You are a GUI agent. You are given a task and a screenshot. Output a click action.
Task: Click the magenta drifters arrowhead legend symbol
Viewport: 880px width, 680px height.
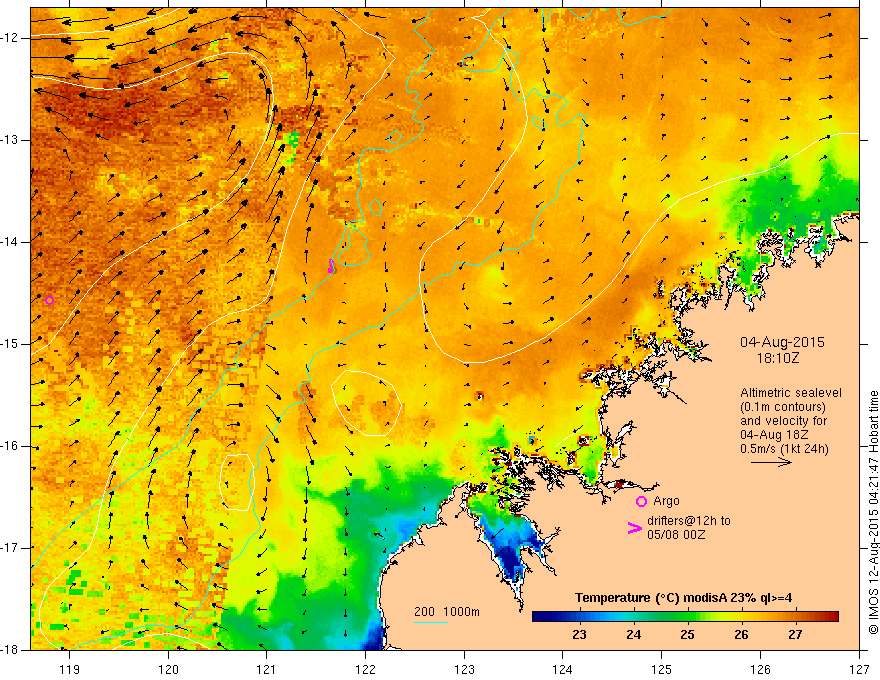[634, 528]
